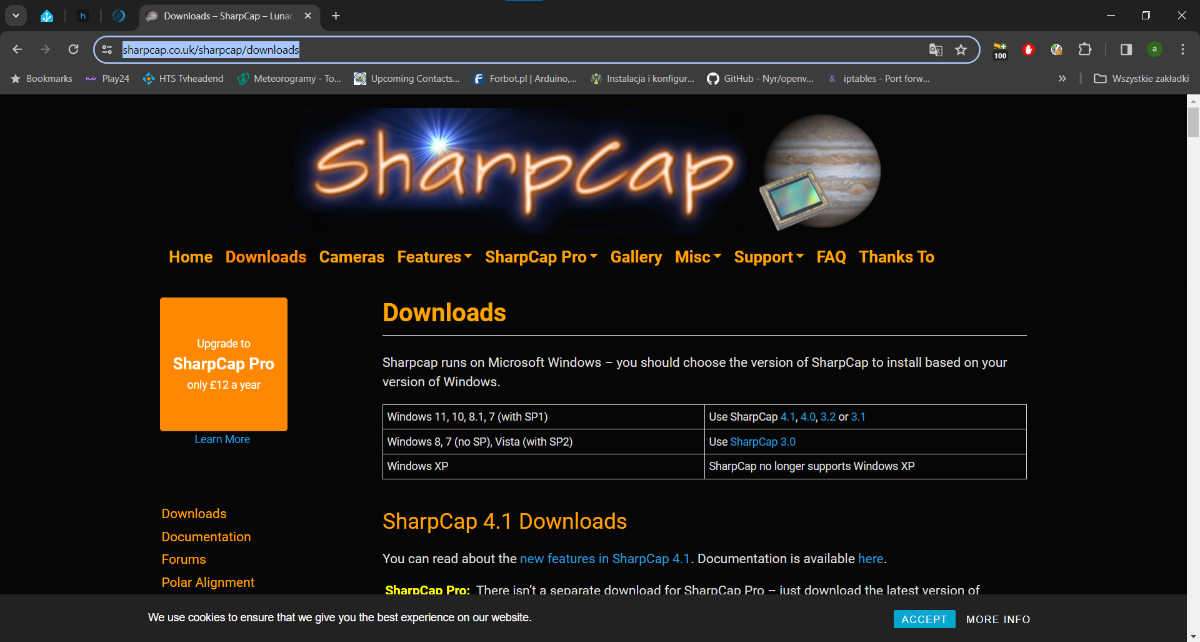The image size is (1200, 642).
Task: Open the red stop-hand ad blocker extension
Action: point(1027,49)
